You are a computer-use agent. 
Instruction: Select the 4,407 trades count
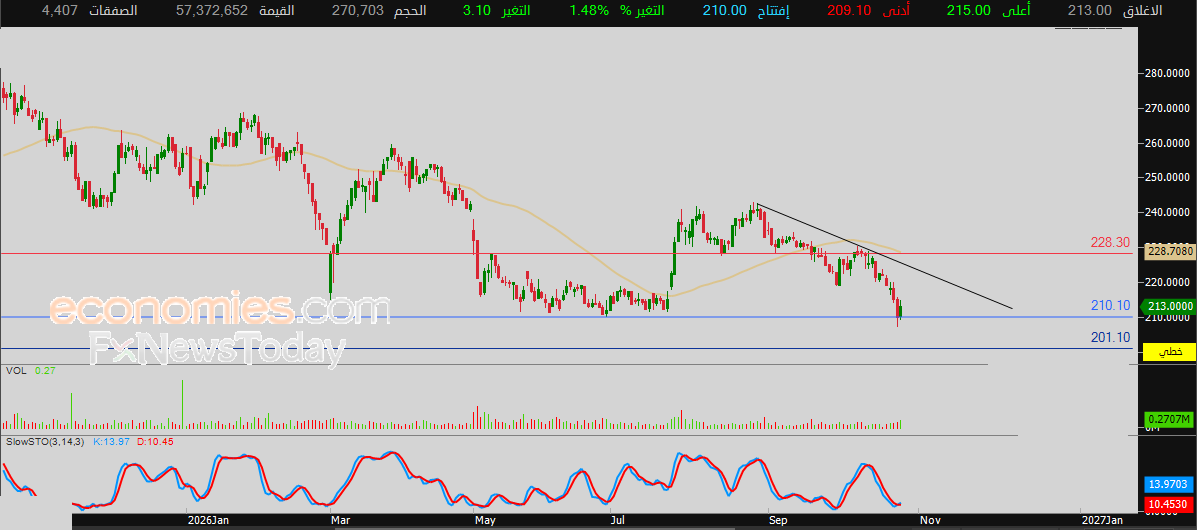click(x=59, y=11)
